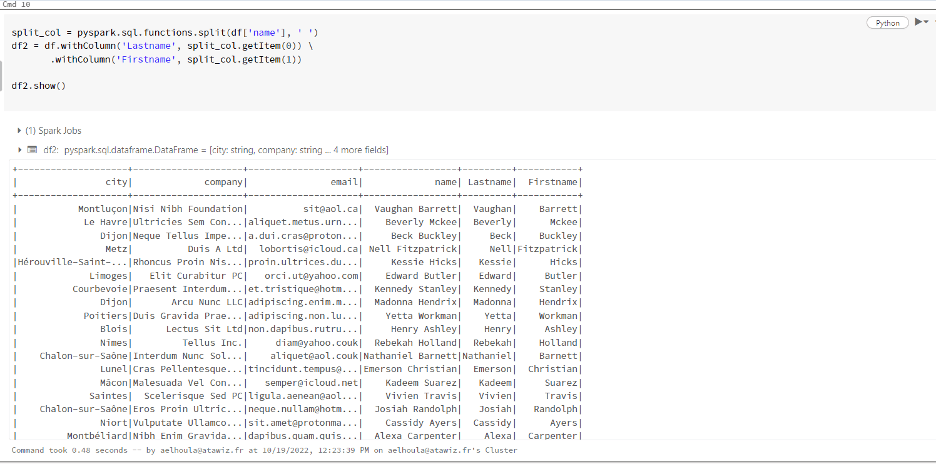Viewport: 936px width, 464px height.
Task: Click the 'Command took 0.48 seconds' status text
Action: tap(70, 451)
